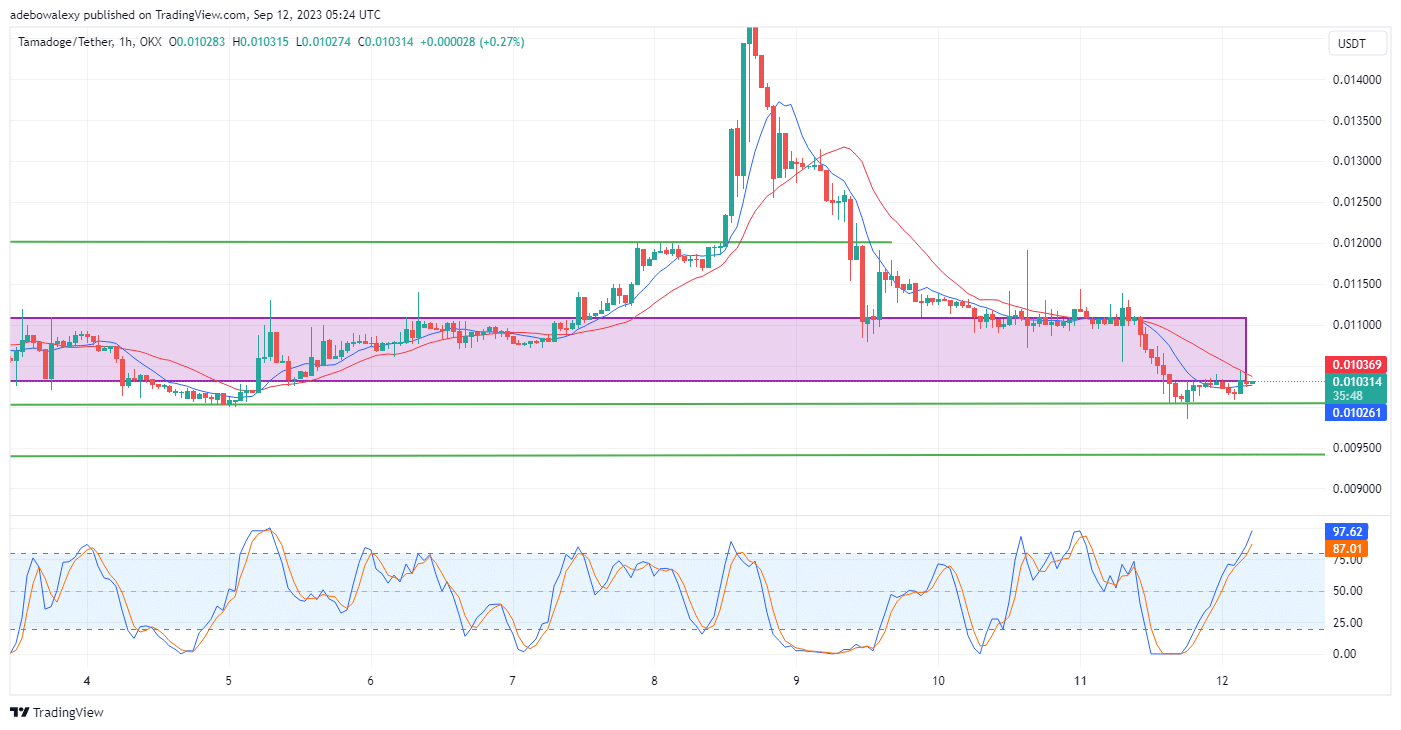Click the C0.010314 close price value
Image resolution: width=1401 pixels, height=730 pixels.
[388, 42]
